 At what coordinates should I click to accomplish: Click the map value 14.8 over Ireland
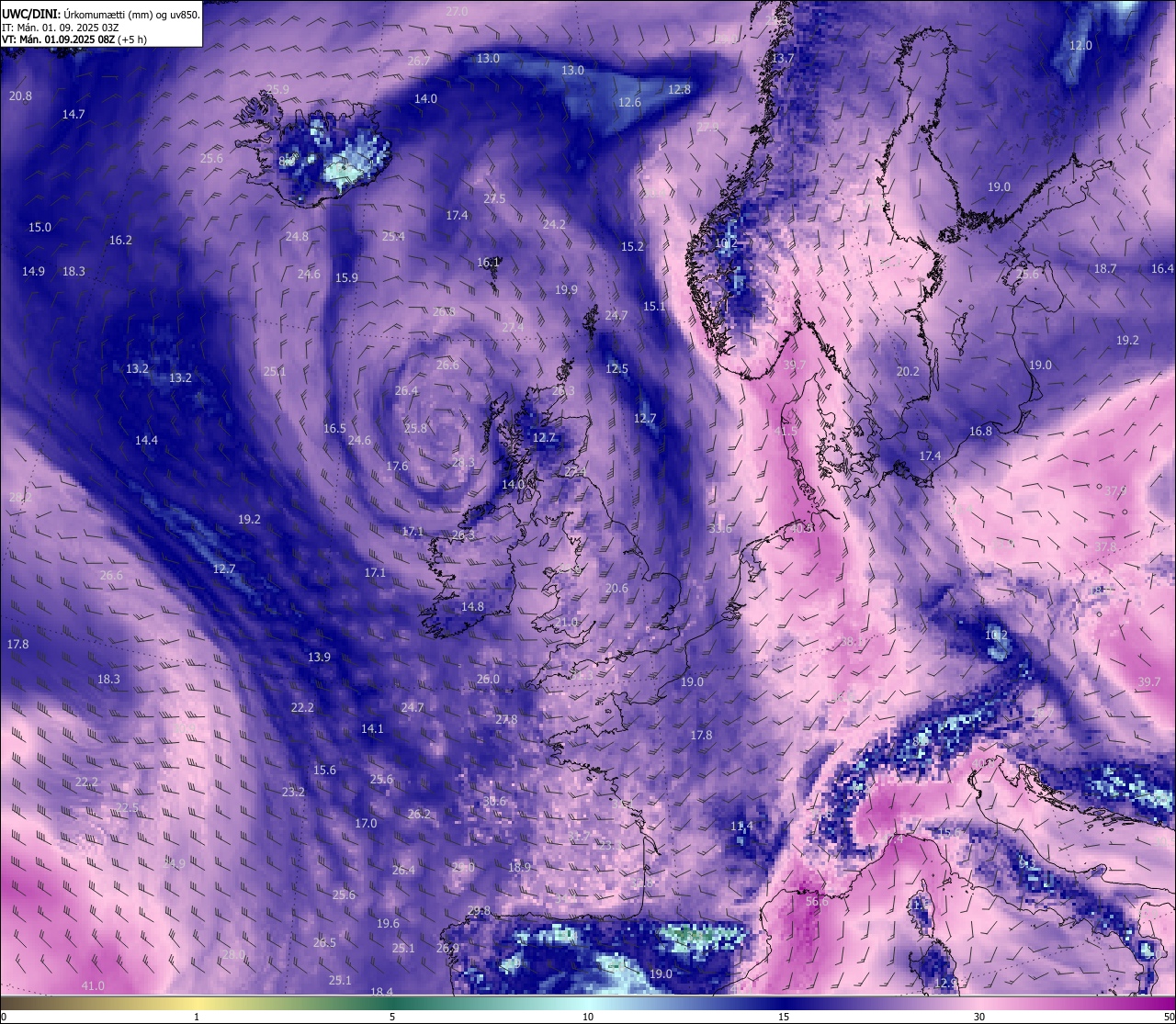(472, 606)
